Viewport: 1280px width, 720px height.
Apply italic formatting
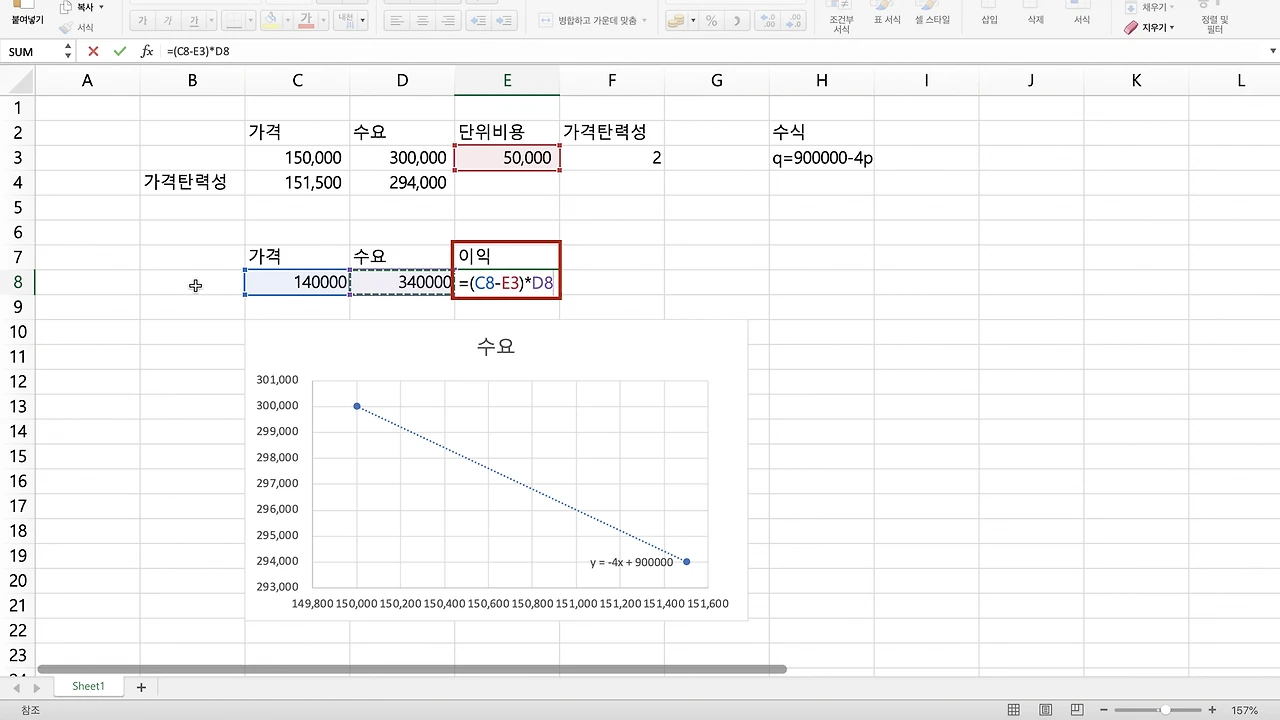click(168, 20)
